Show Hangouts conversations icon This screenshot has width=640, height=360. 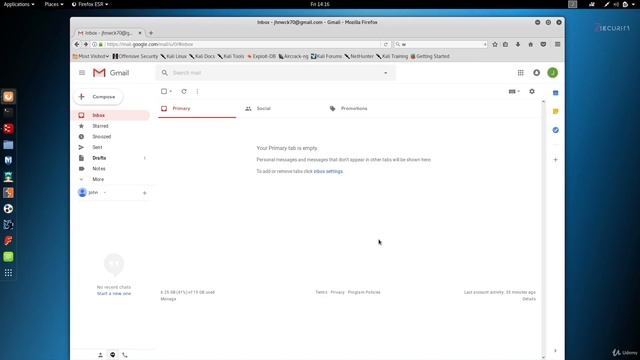[x=113, y=355]
